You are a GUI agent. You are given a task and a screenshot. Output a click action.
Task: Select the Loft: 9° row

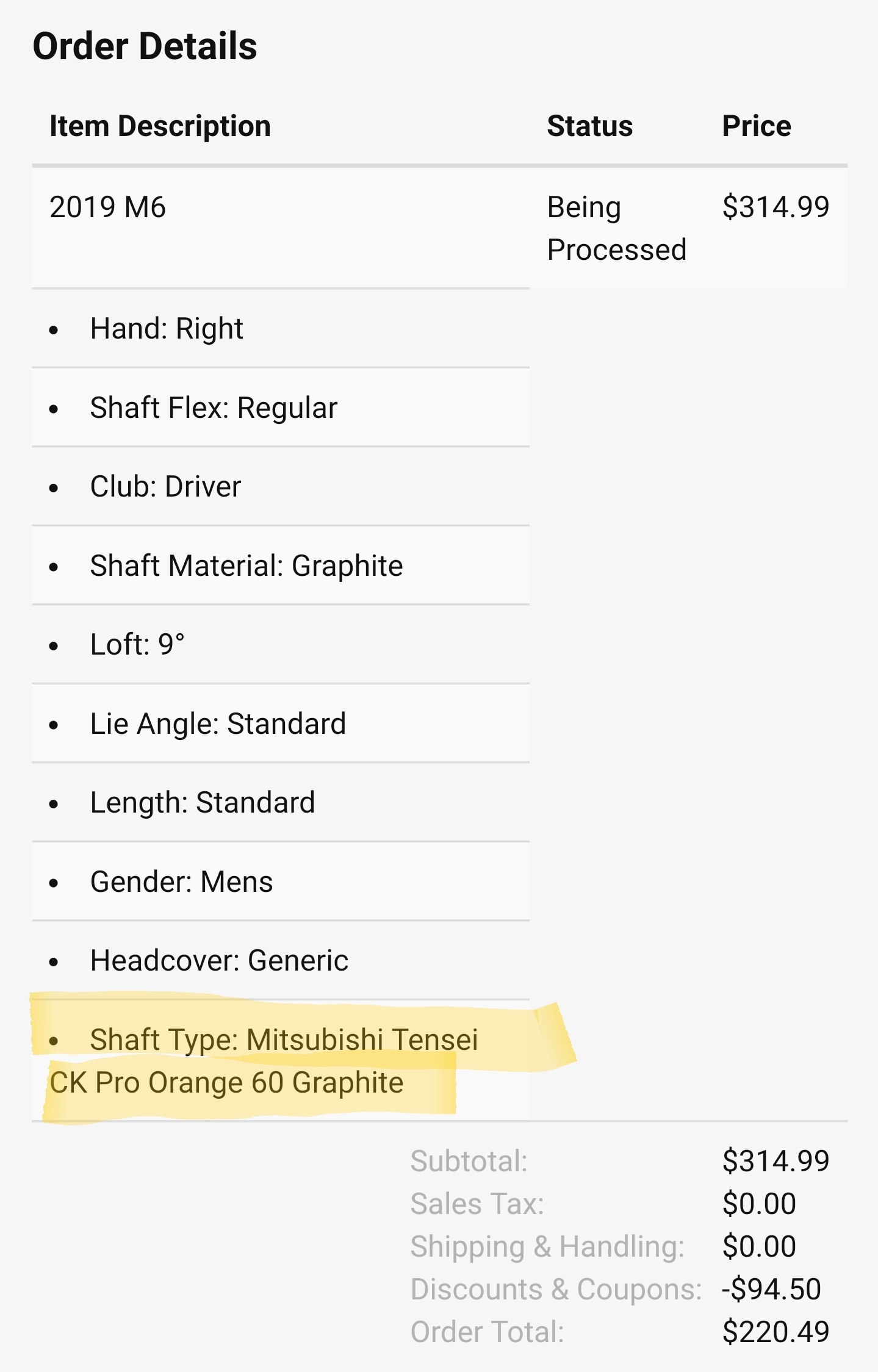click(x=137, y=645)
